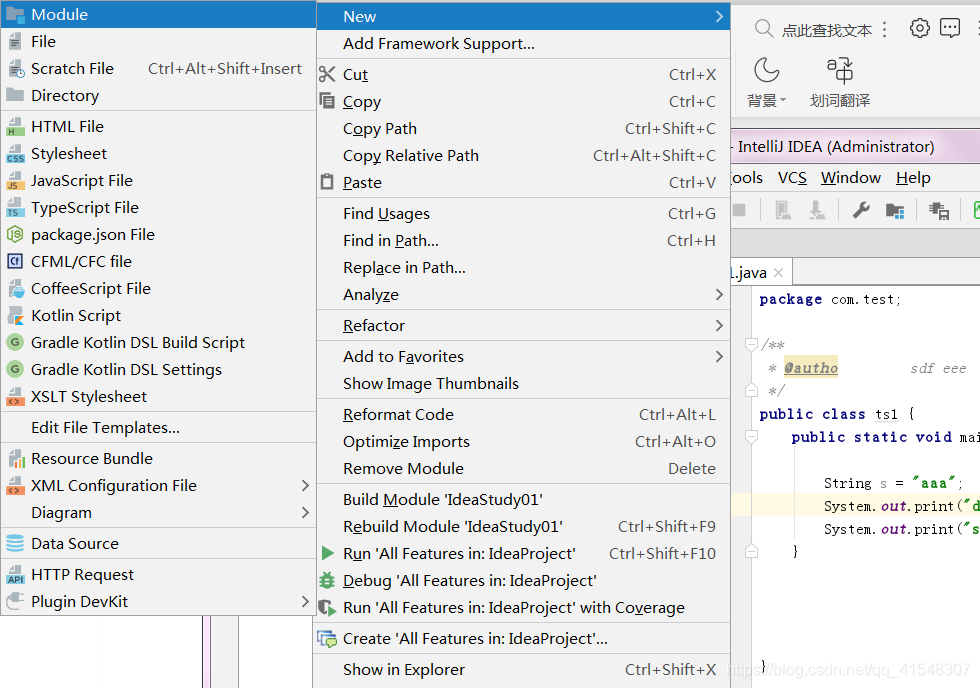The height and width of the screenshot is (688, 980).
Task: Choose Build Module 'IdeaStudy01'
Action: point(523,500)
